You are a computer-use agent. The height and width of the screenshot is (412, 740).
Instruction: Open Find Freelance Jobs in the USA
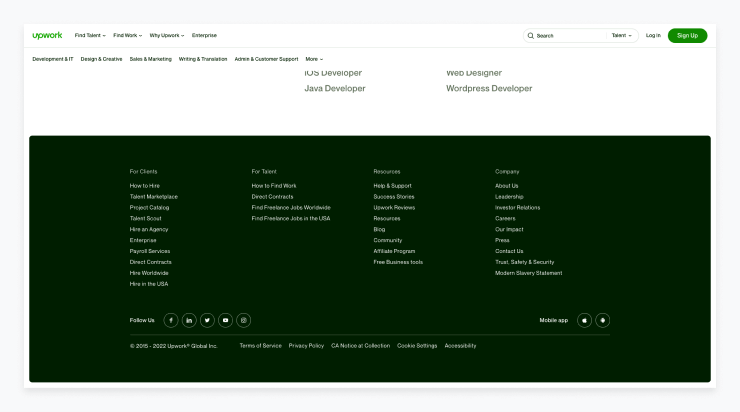(291, 219)
